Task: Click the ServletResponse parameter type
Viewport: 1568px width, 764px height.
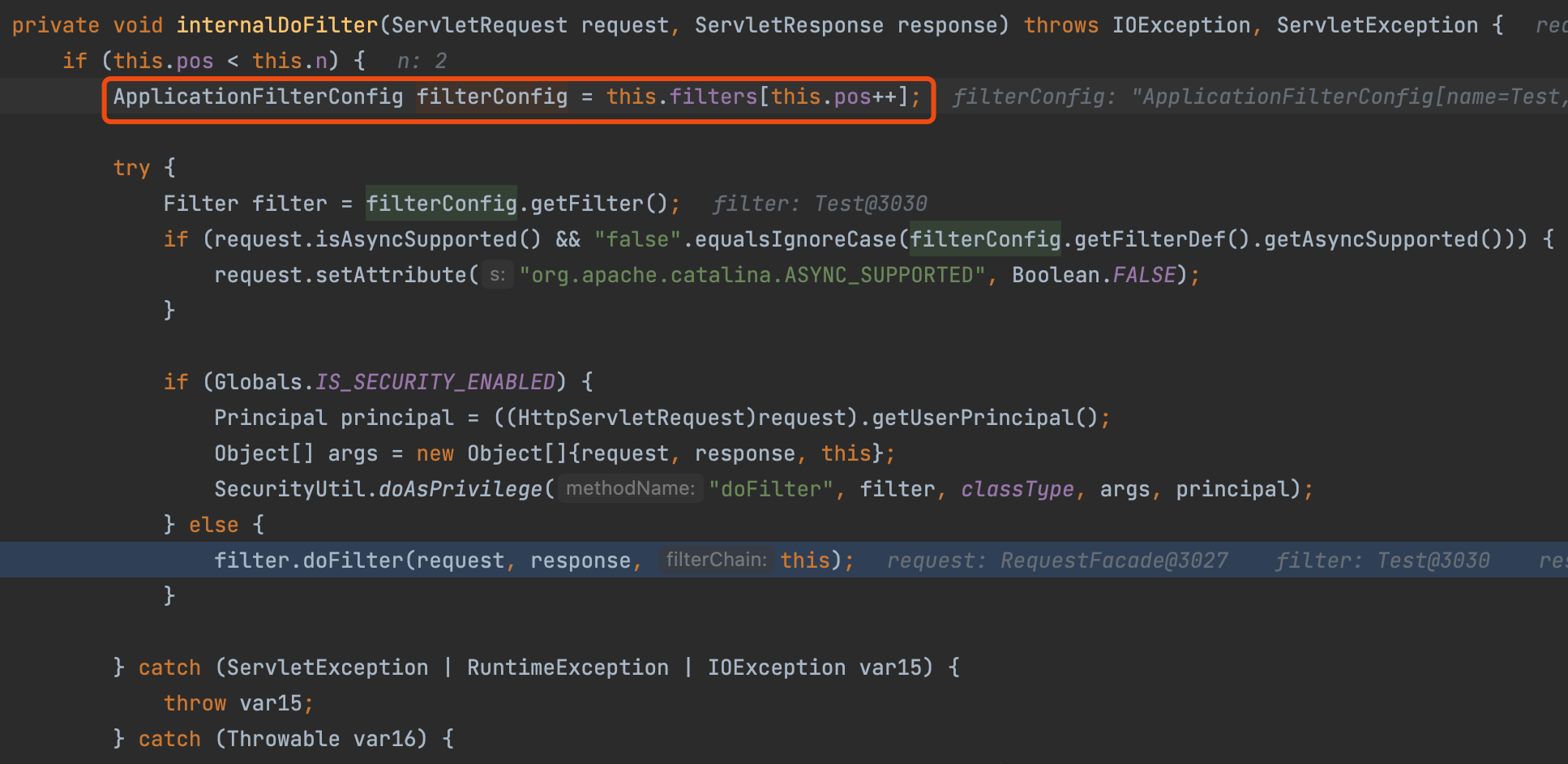Action: click(789, 25)
